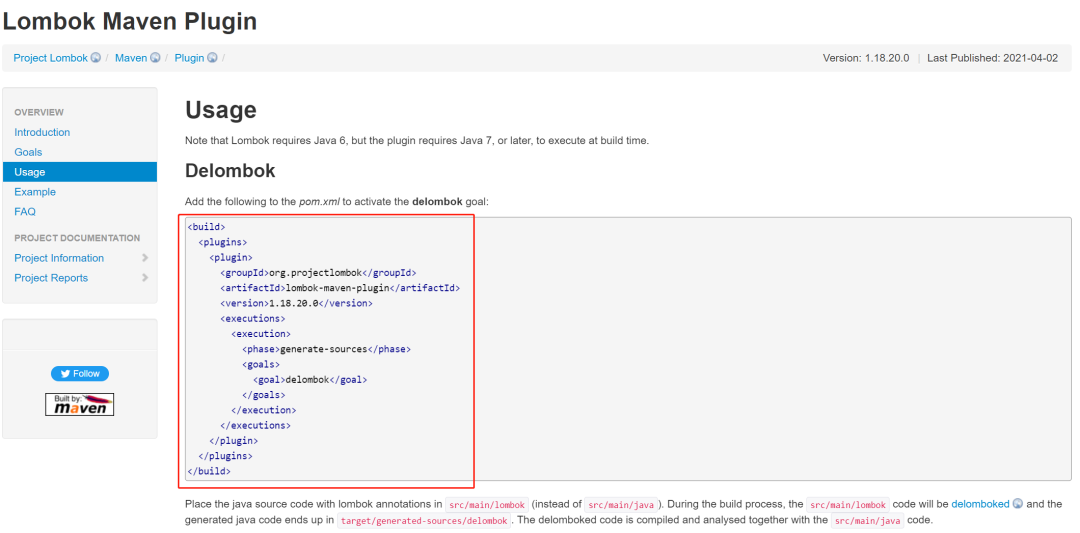Screen dimensions: 1080x533
Task: Open Project Reports in sidebar
Action: (x=51, y=278)
